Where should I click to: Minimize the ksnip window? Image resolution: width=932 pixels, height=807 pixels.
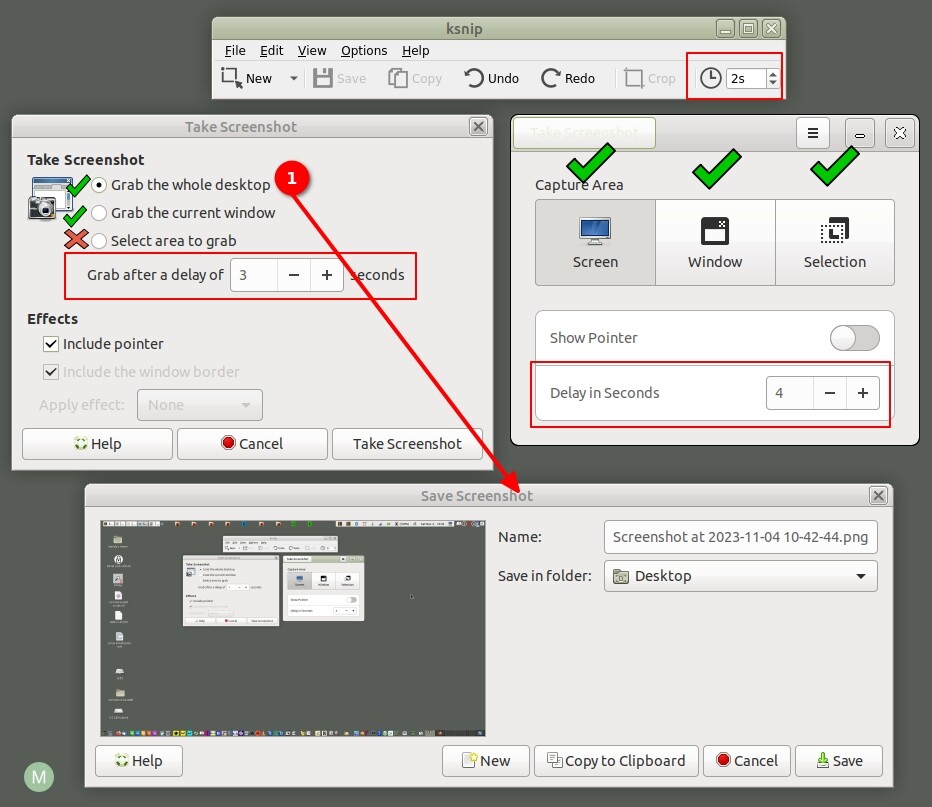click(x=725, y=28)
